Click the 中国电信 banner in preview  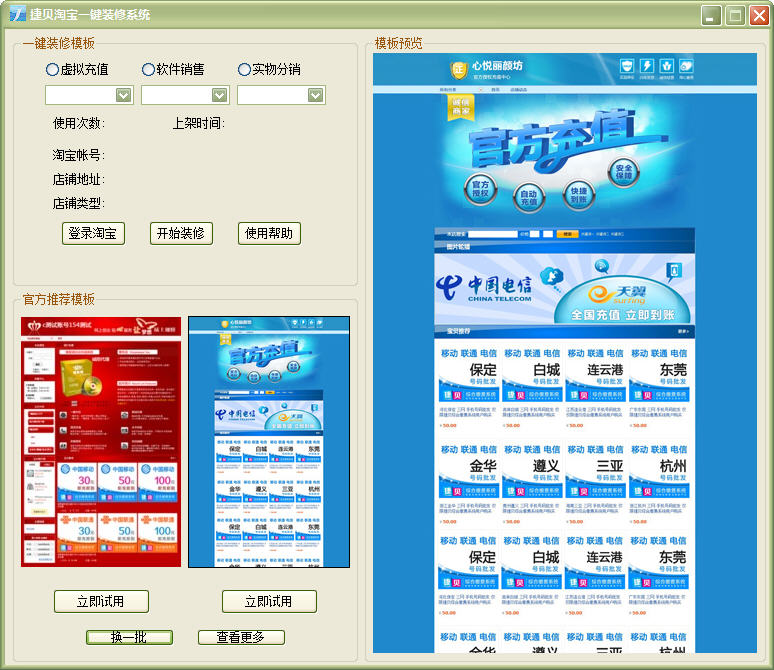click(x=564, y=289)
